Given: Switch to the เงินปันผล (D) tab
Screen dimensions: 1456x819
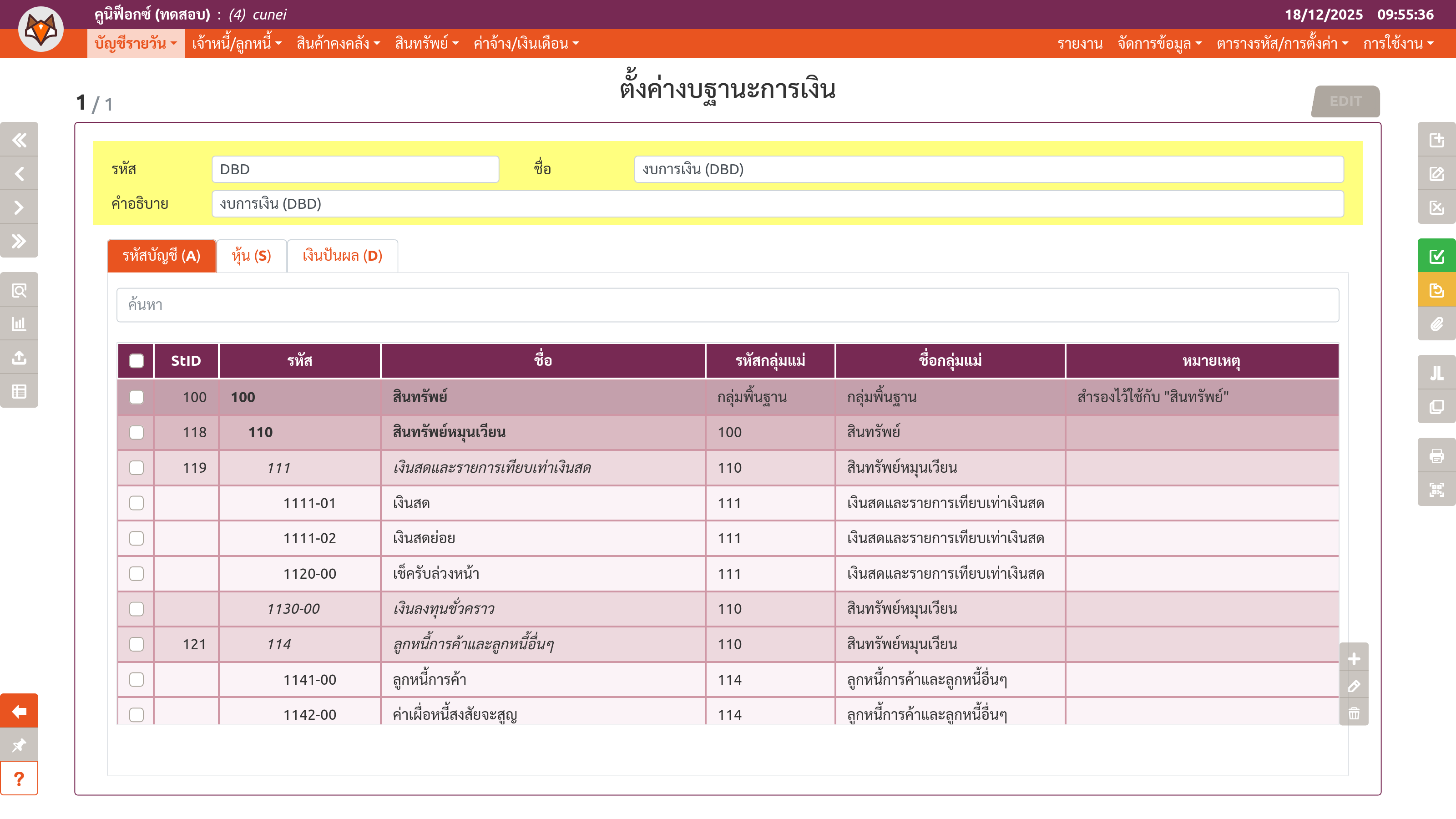Looking at the screenshot, I should tap(343, 256).
